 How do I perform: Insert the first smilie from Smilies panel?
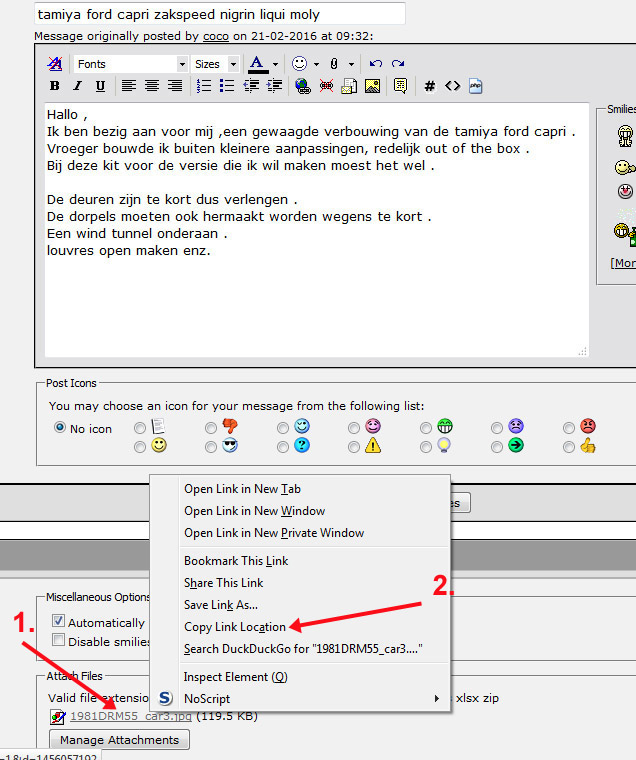point(625,135)
